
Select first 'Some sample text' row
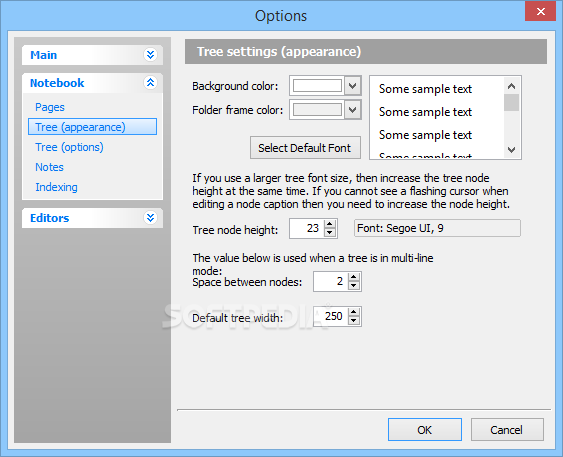(425, 89)
